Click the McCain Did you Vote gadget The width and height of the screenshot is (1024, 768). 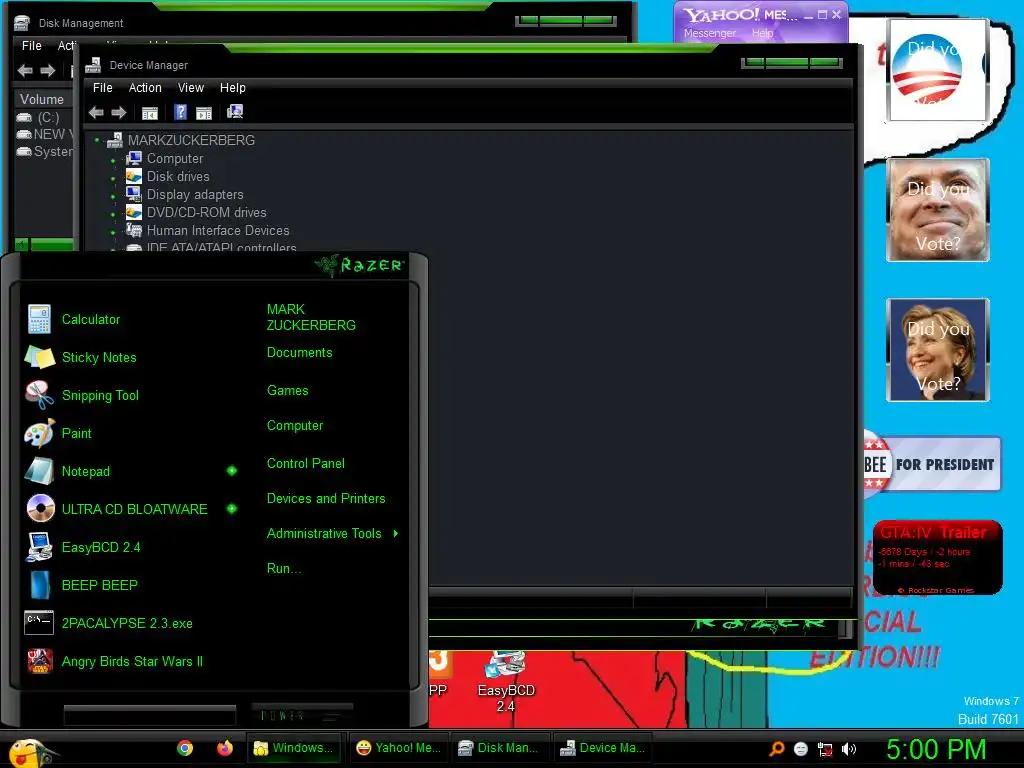click(937, 210)
